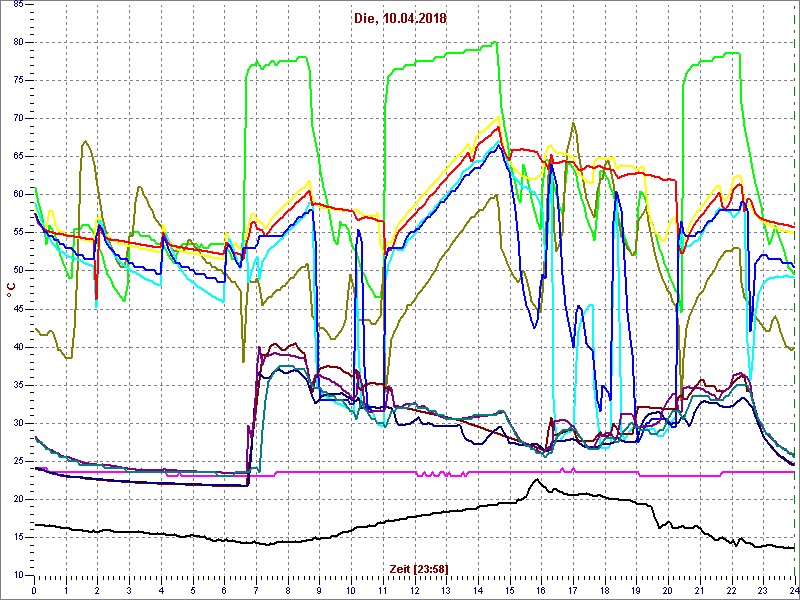
Task: Select the 75 value on temperature axis
Action: [17, 81]
